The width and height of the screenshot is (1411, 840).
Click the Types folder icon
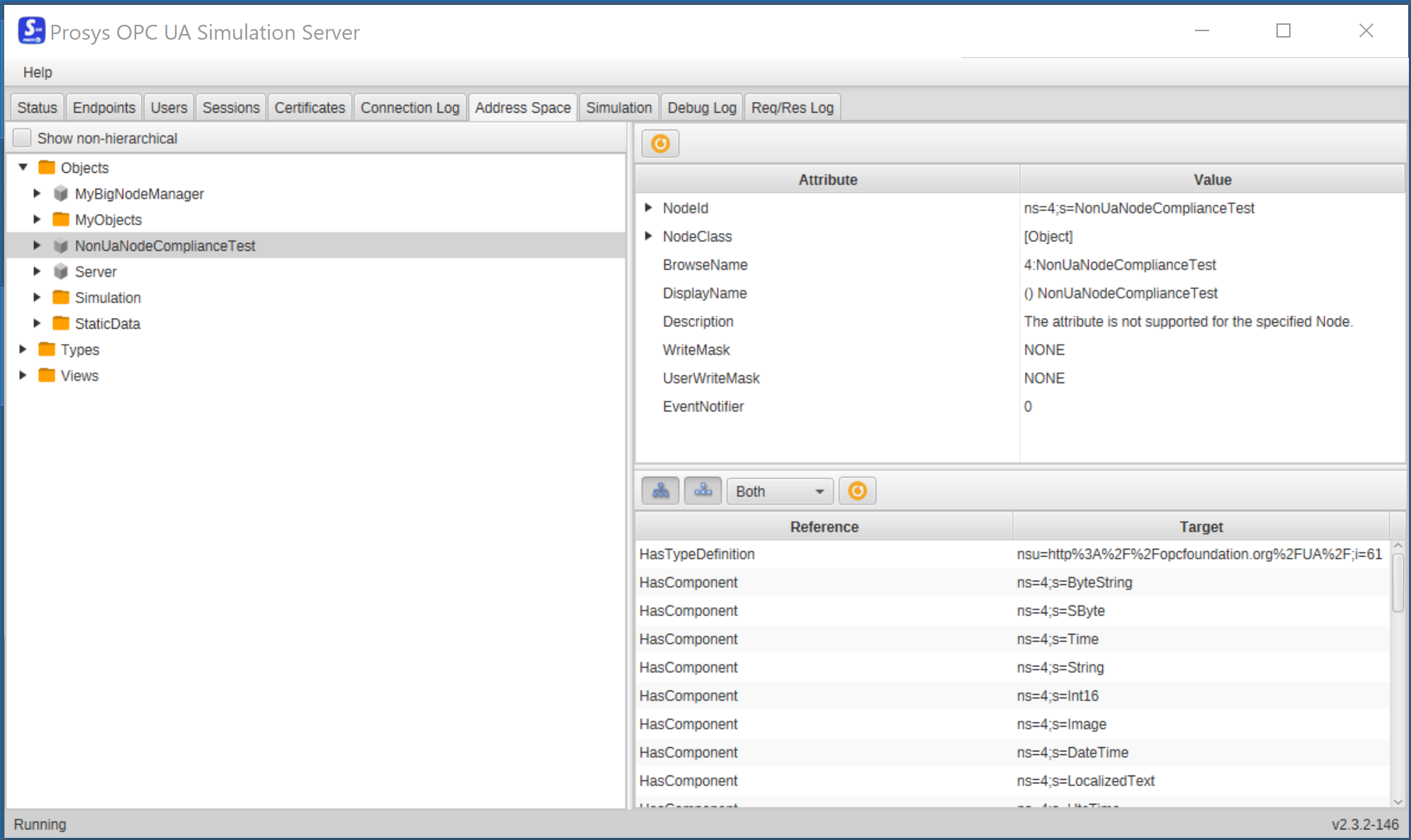pyautogui.click(x=47, y=349)
